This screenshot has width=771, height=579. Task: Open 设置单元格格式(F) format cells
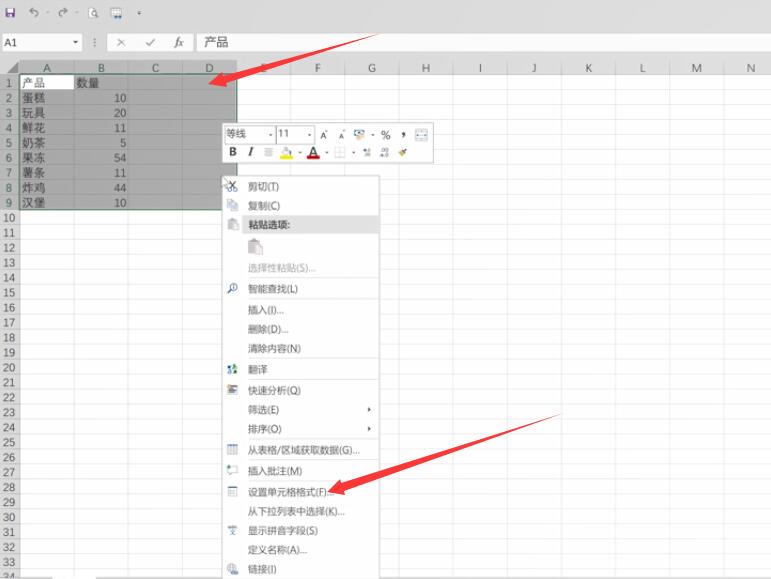pyautogui.click(x=301, y=492)
